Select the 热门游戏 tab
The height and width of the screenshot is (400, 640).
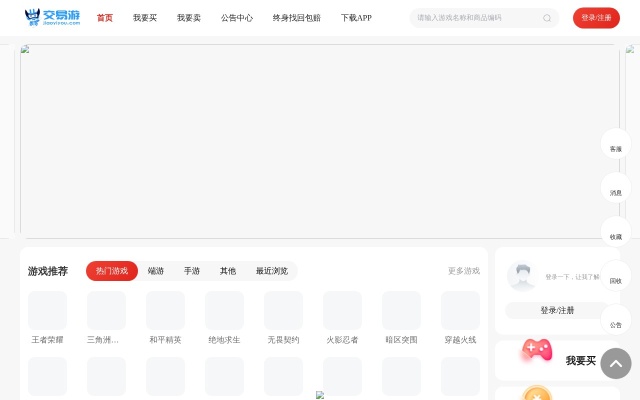point(112,271)
